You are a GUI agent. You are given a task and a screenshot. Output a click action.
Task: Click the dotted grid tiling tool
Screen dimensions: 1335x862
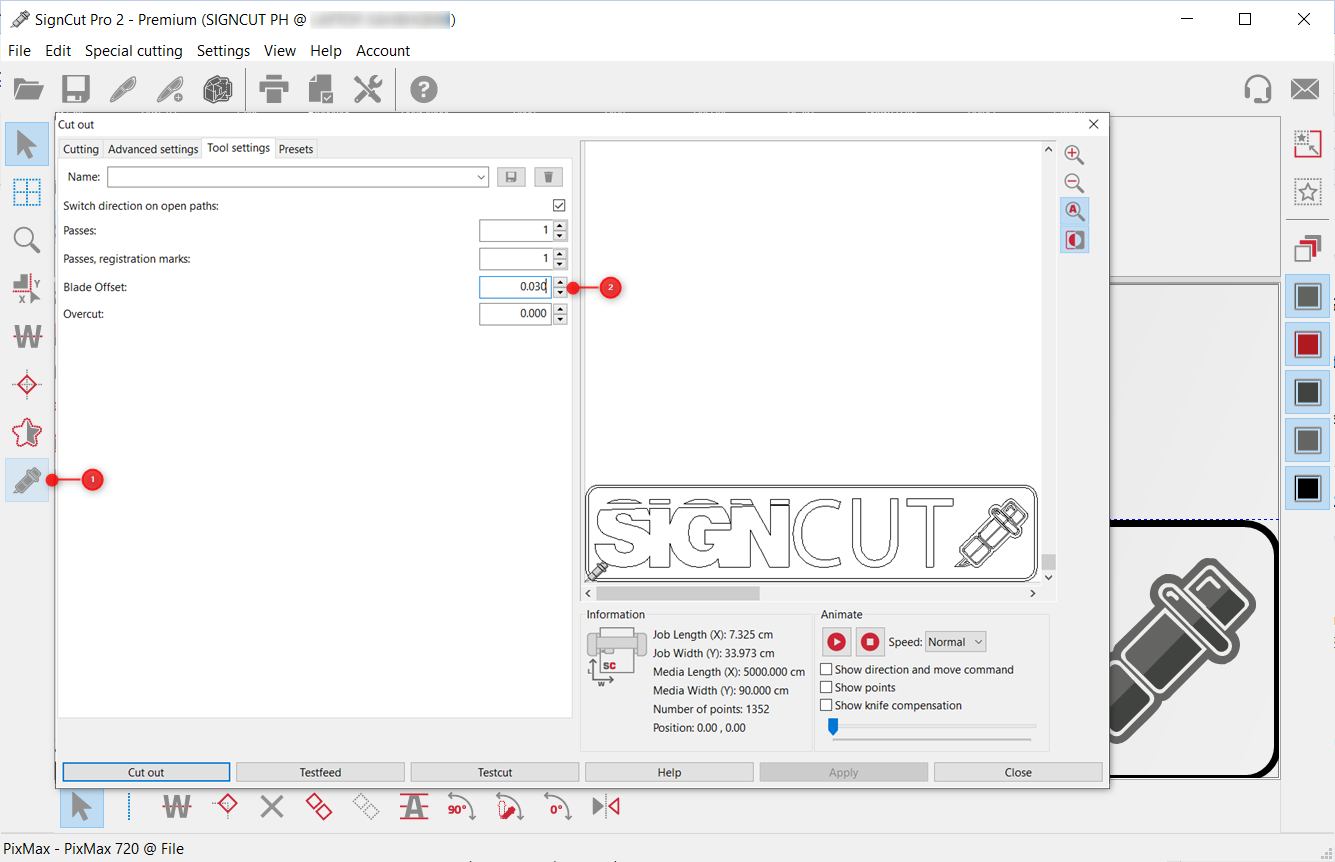27,192
